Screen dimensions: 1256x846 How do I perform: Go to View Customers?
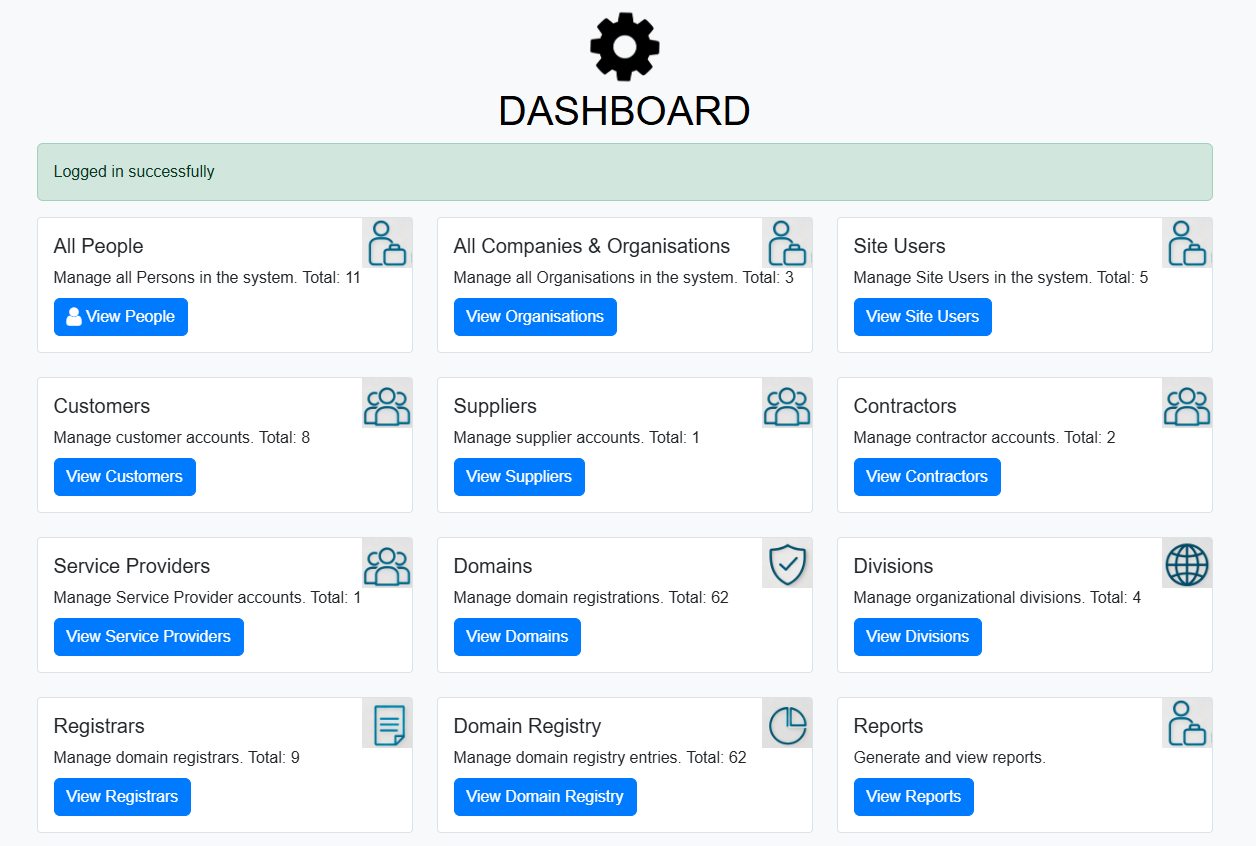pos(125,477)
